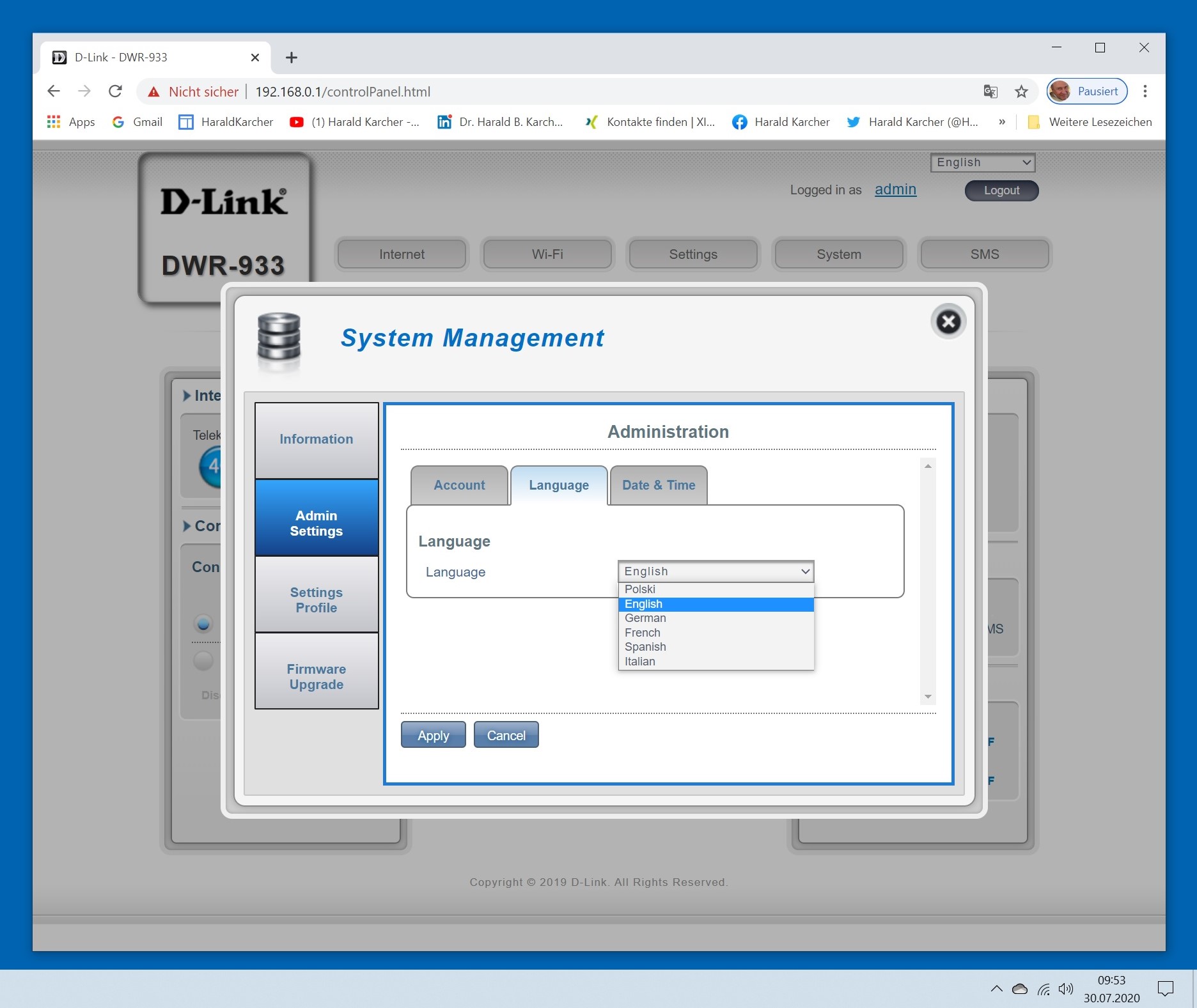1197x1008 pixels.
Task: Cancel the administration changes
Action: [506, 735]
